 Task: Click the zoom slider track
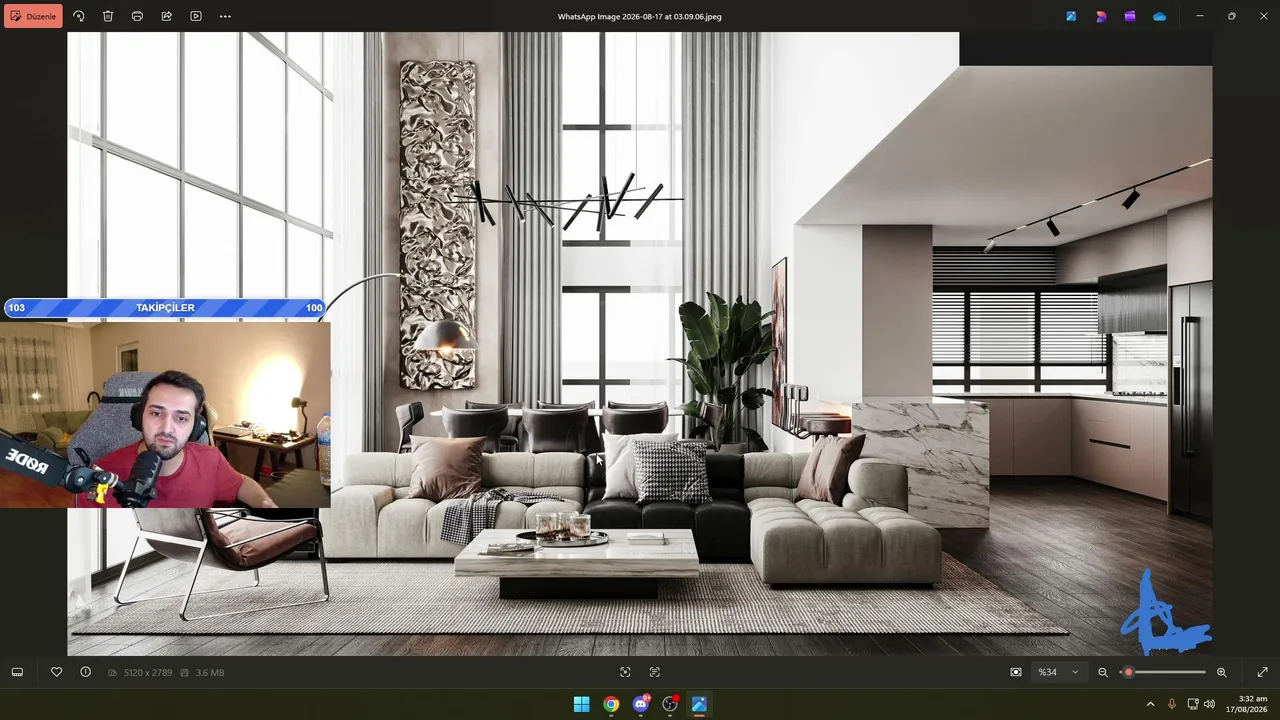pyautogui.click(x=1163, y=672)
